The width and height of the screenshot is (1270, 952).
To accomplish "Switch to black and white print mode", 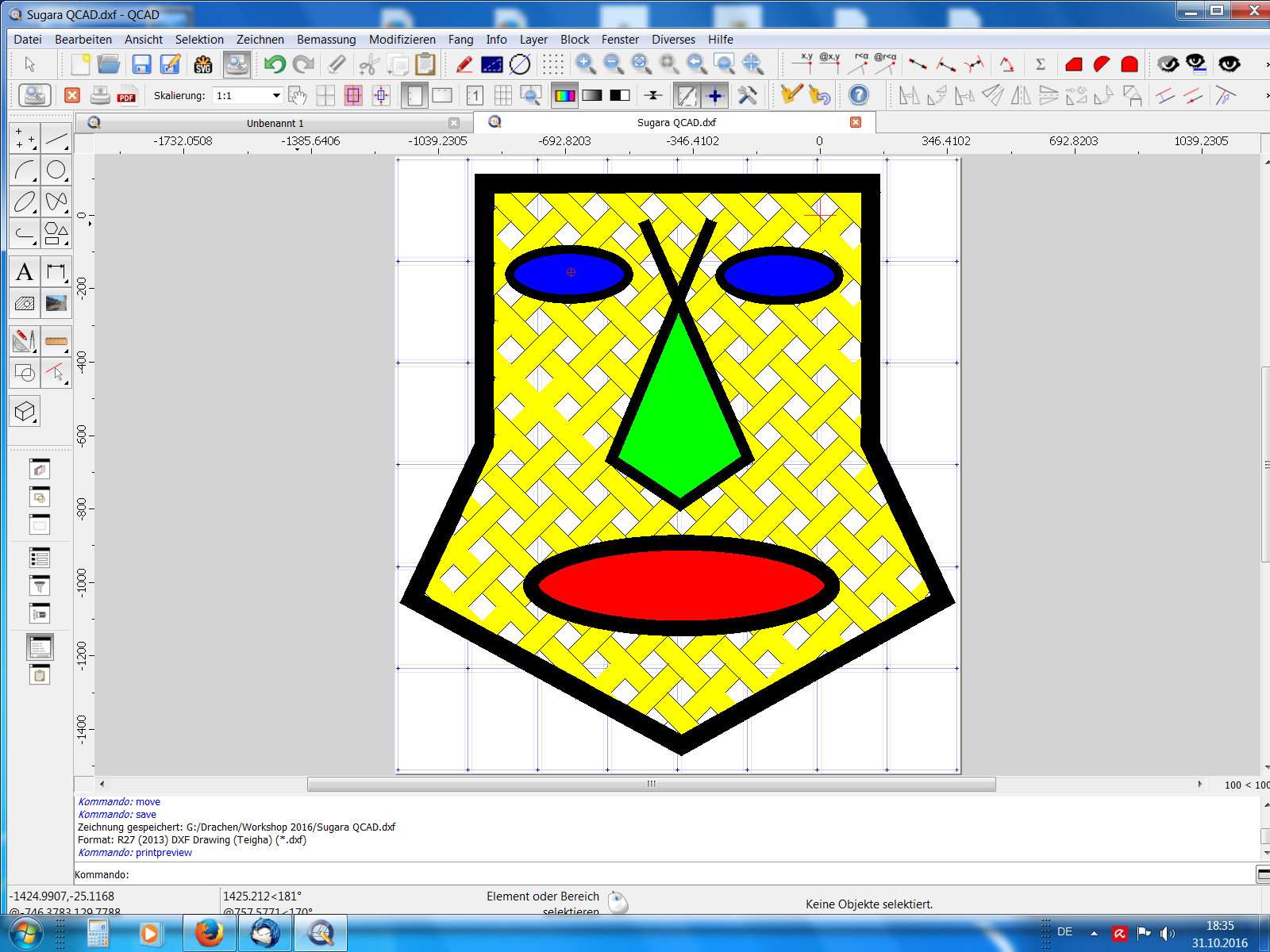I will [620, 96].
